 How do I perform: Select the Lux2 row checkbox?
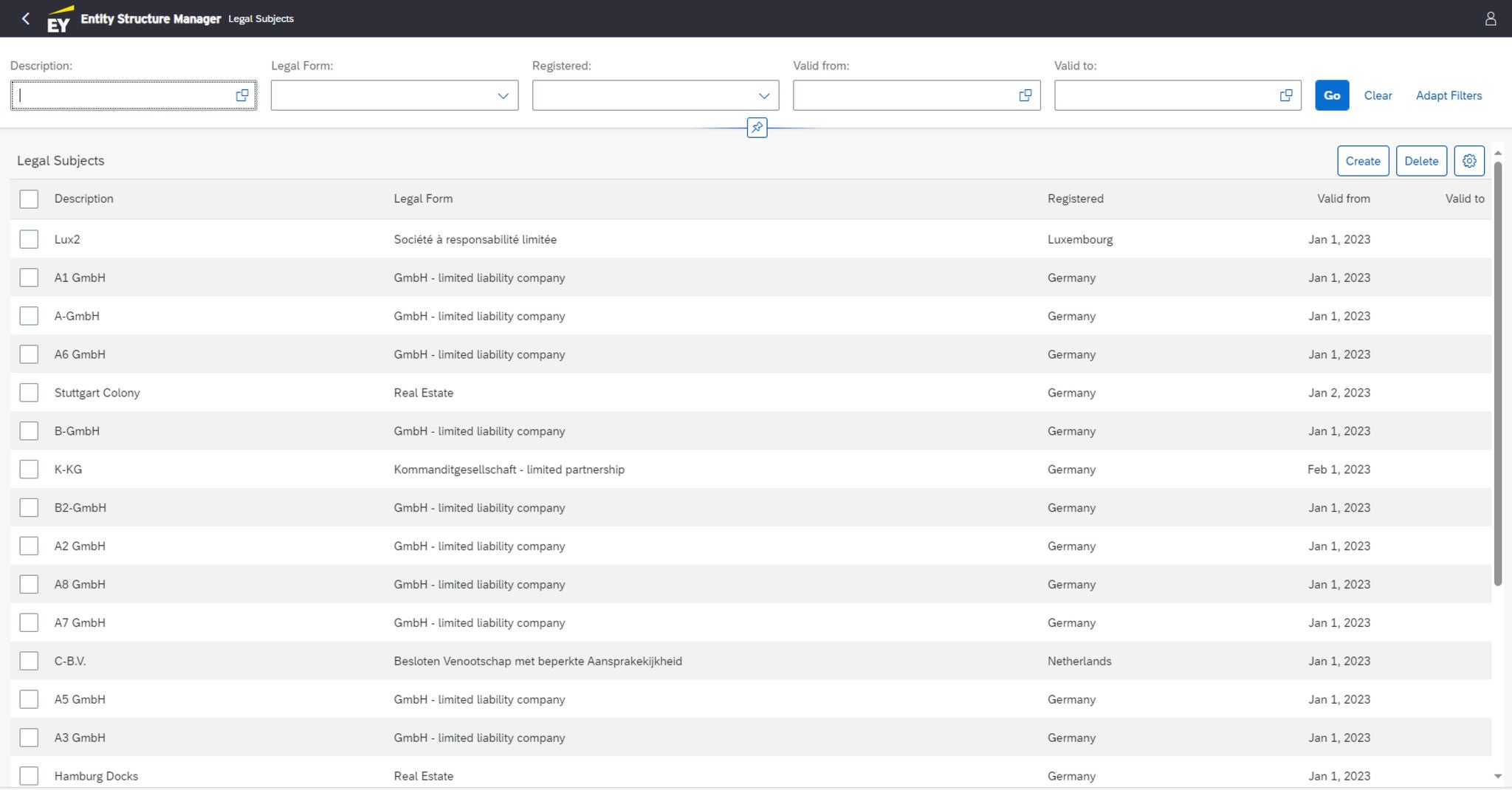point(29,239)
